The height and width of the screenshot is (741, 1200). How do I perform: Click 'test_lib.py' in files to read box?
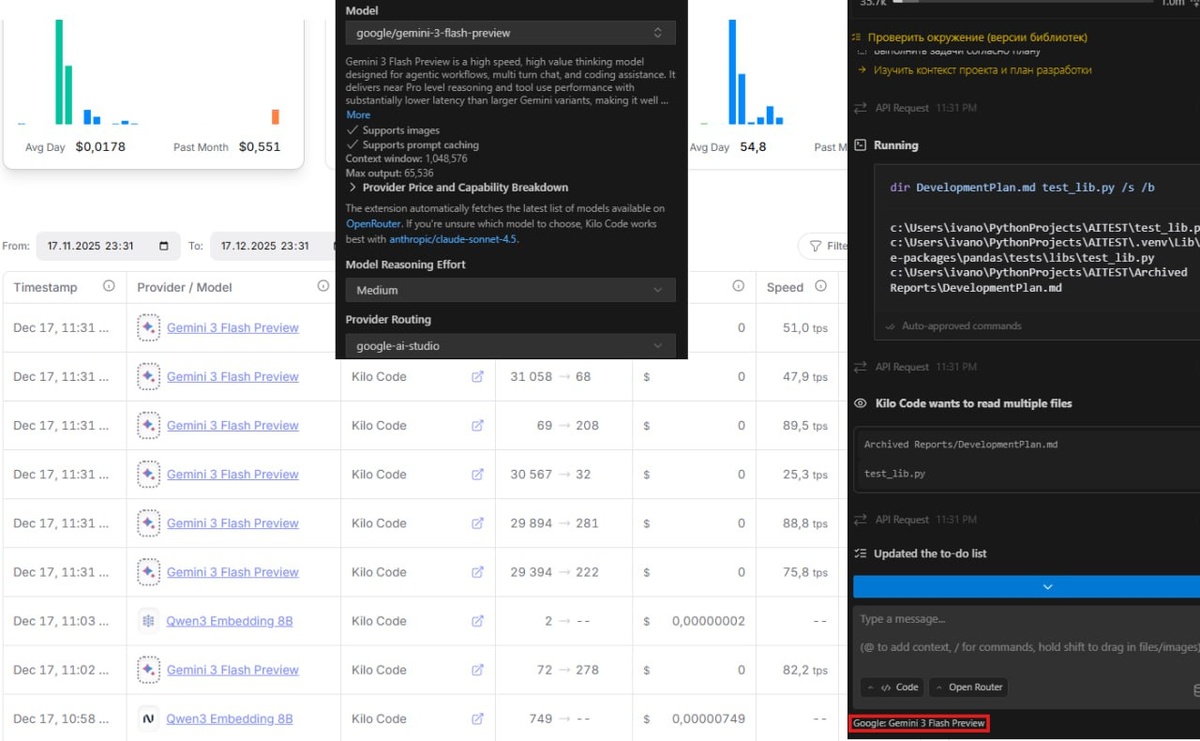[894, 474]
